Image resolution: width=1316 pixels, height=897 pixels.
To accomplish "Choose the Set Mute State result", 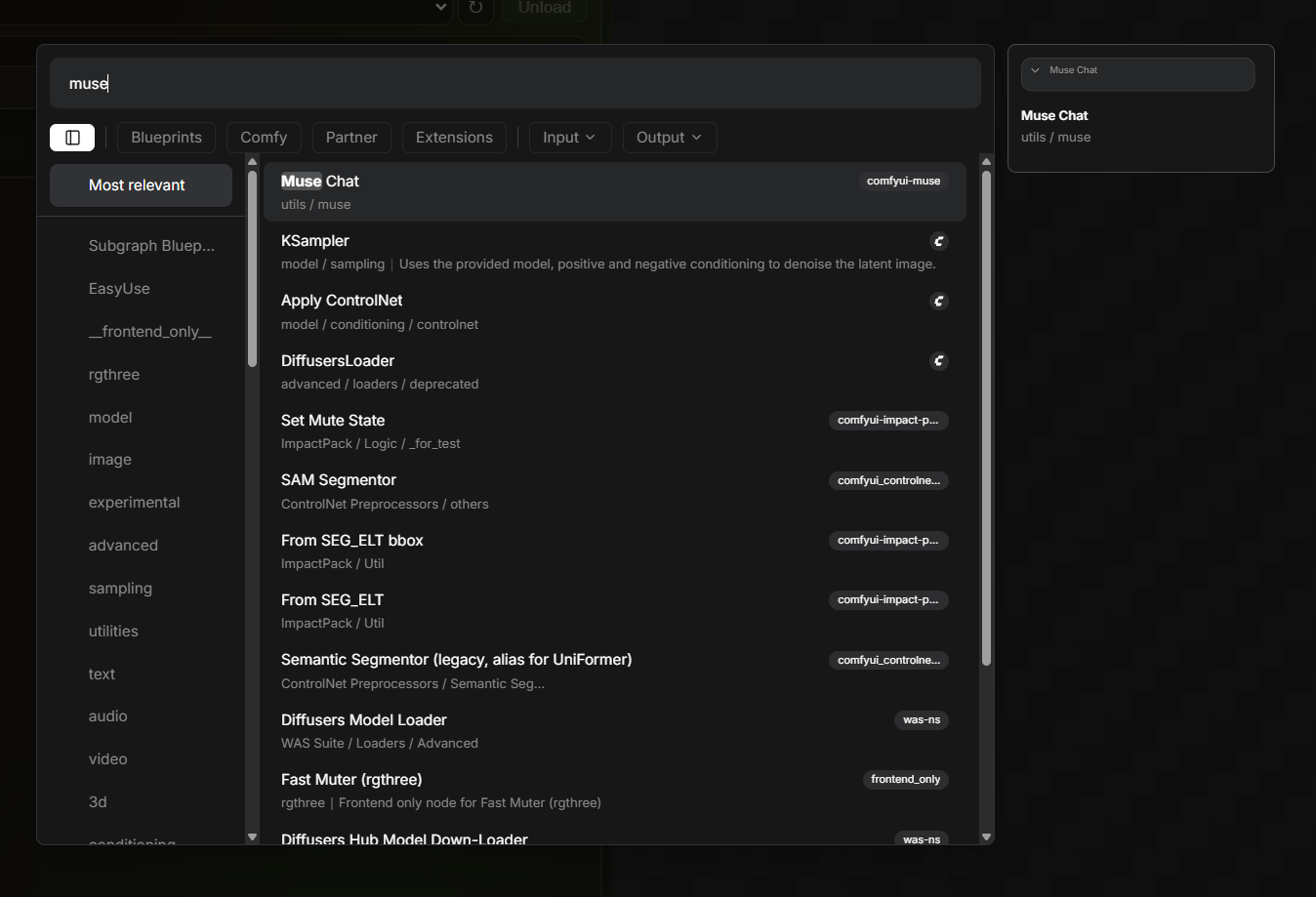I will pos(615,431).
